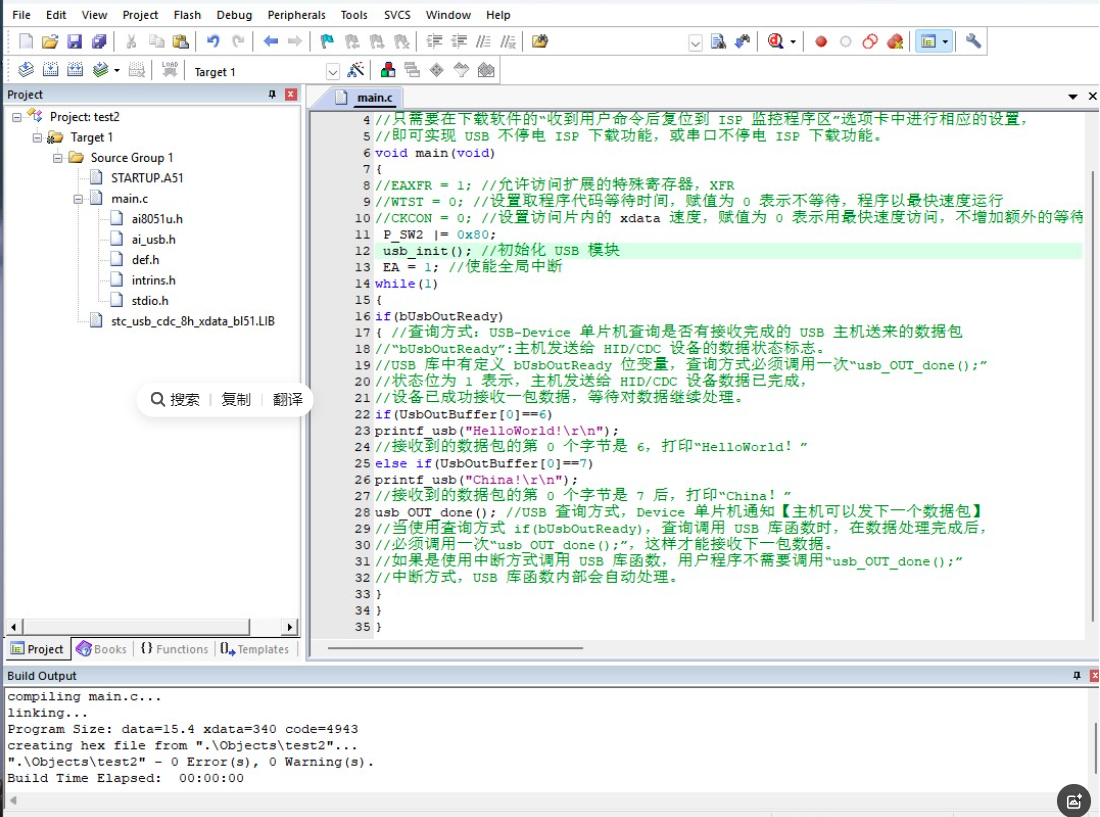This screenshot has width=1100, height=817.
Task: Collapse the Target 1 tree node
Action: 37,137
